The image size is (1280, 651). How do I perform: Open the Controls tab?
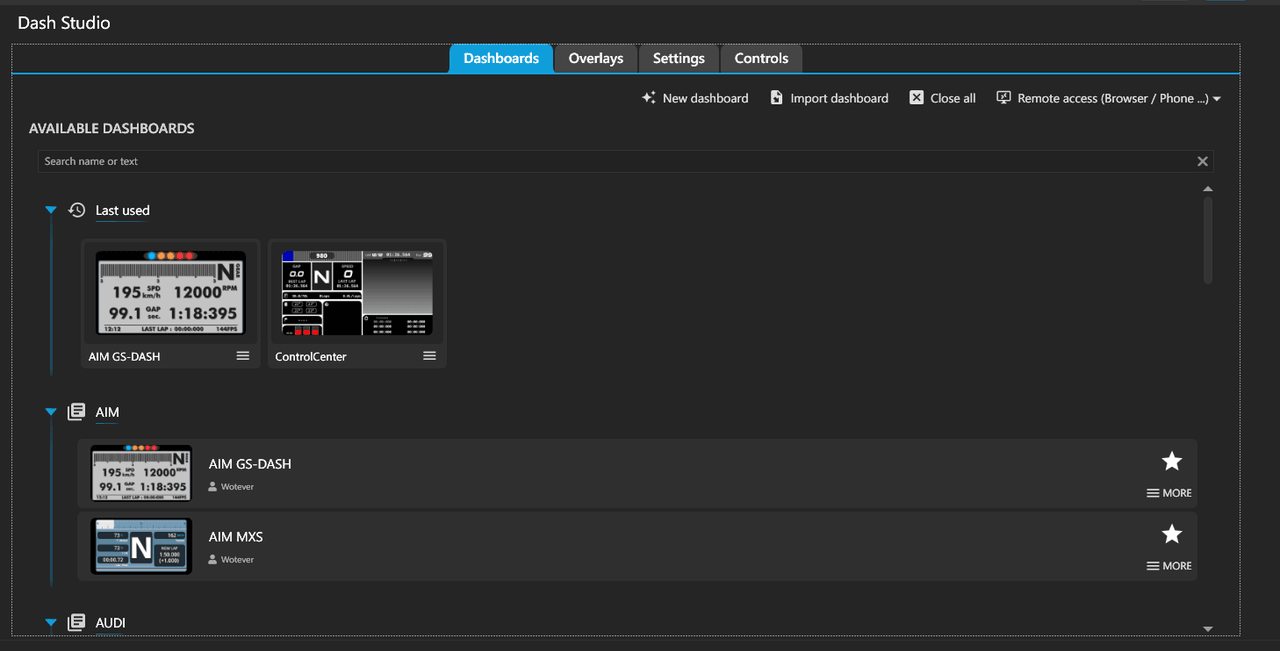coord(761,58)
